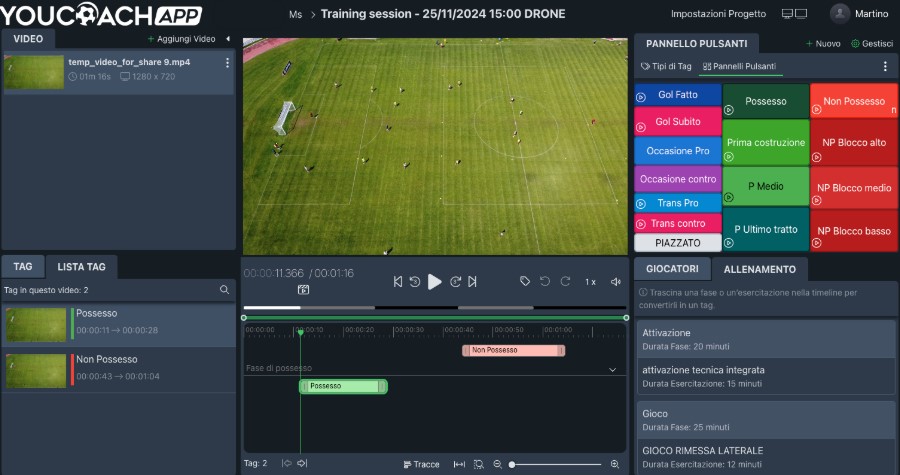Switch to the VIDEO tab
Viewport: 900px width, 475px height.
coord(28,38)
